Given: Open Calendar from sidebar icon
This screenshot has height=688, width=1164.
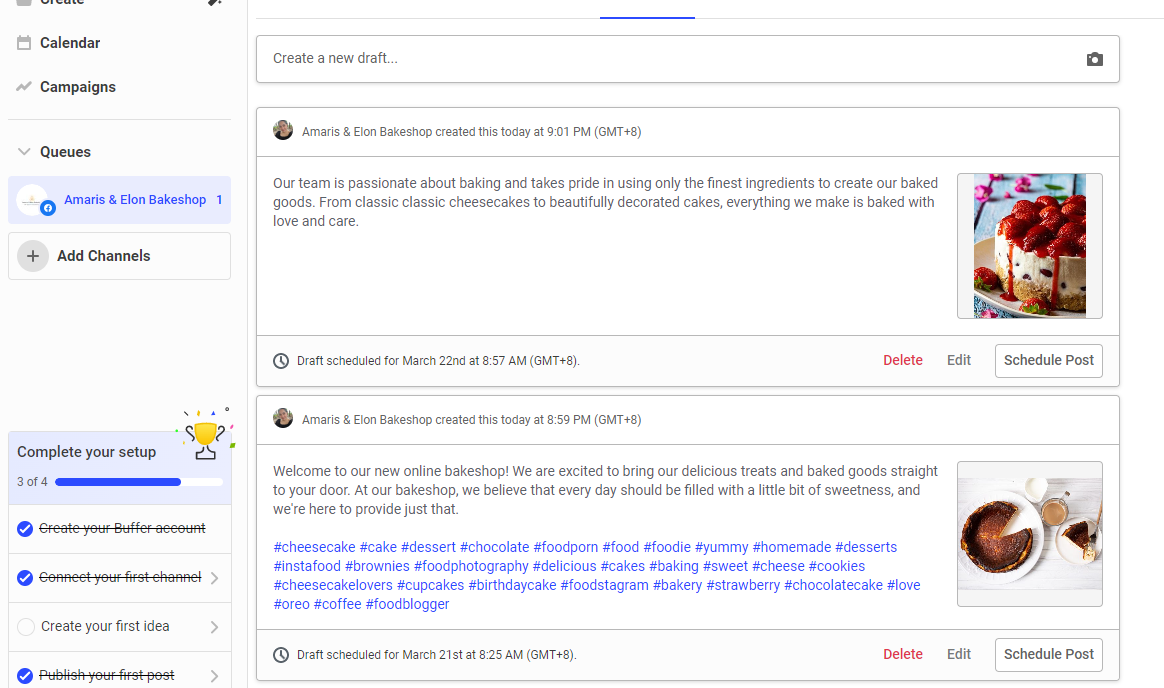Looking at the screenshot, I should [x=24, y=43].
